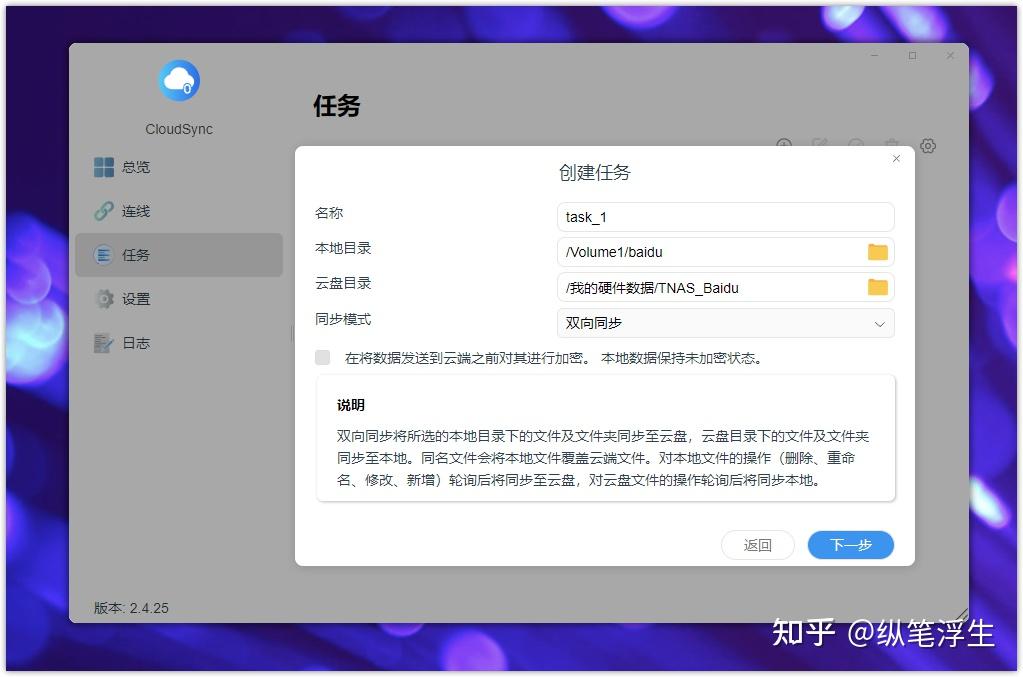Open the cloud directory folder picker
The image size is (1023, 677).
[877, 287]
